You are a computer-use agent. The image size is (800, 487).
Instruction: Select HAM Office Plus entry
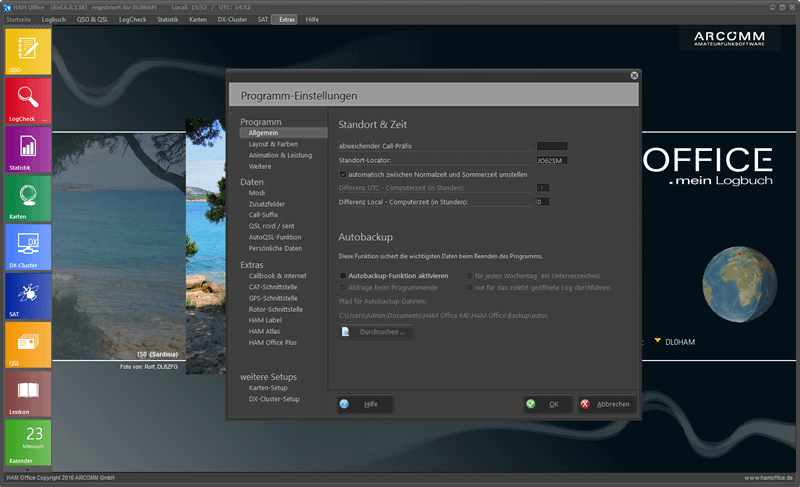point(272,343)
